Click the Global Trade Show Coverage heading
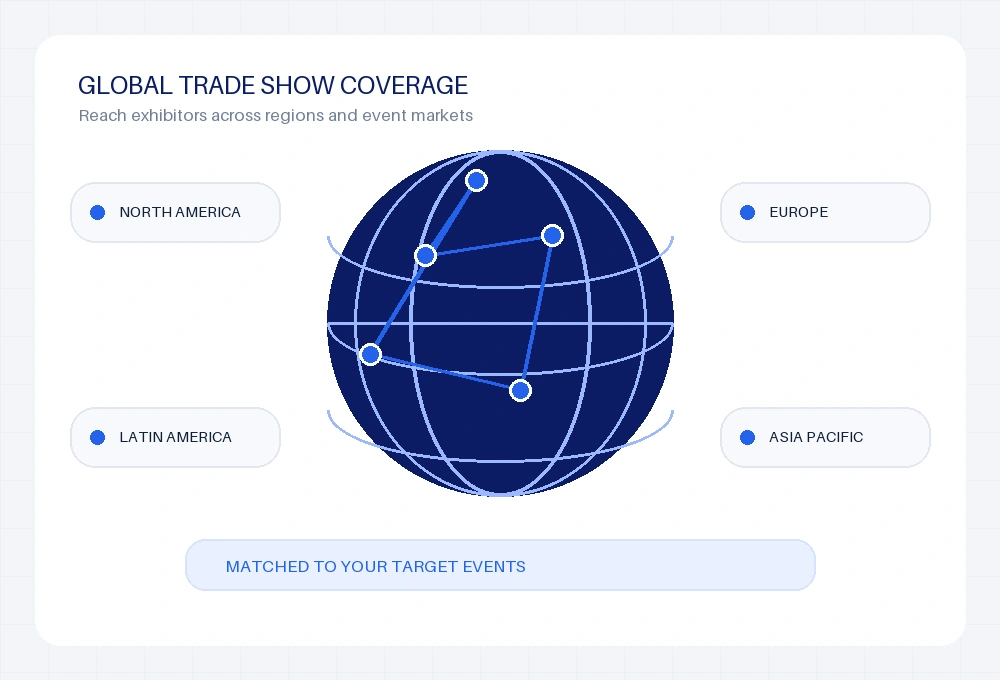Image resolution: width=1000 pixels, height=680 pixels. (x=273, y=85)
